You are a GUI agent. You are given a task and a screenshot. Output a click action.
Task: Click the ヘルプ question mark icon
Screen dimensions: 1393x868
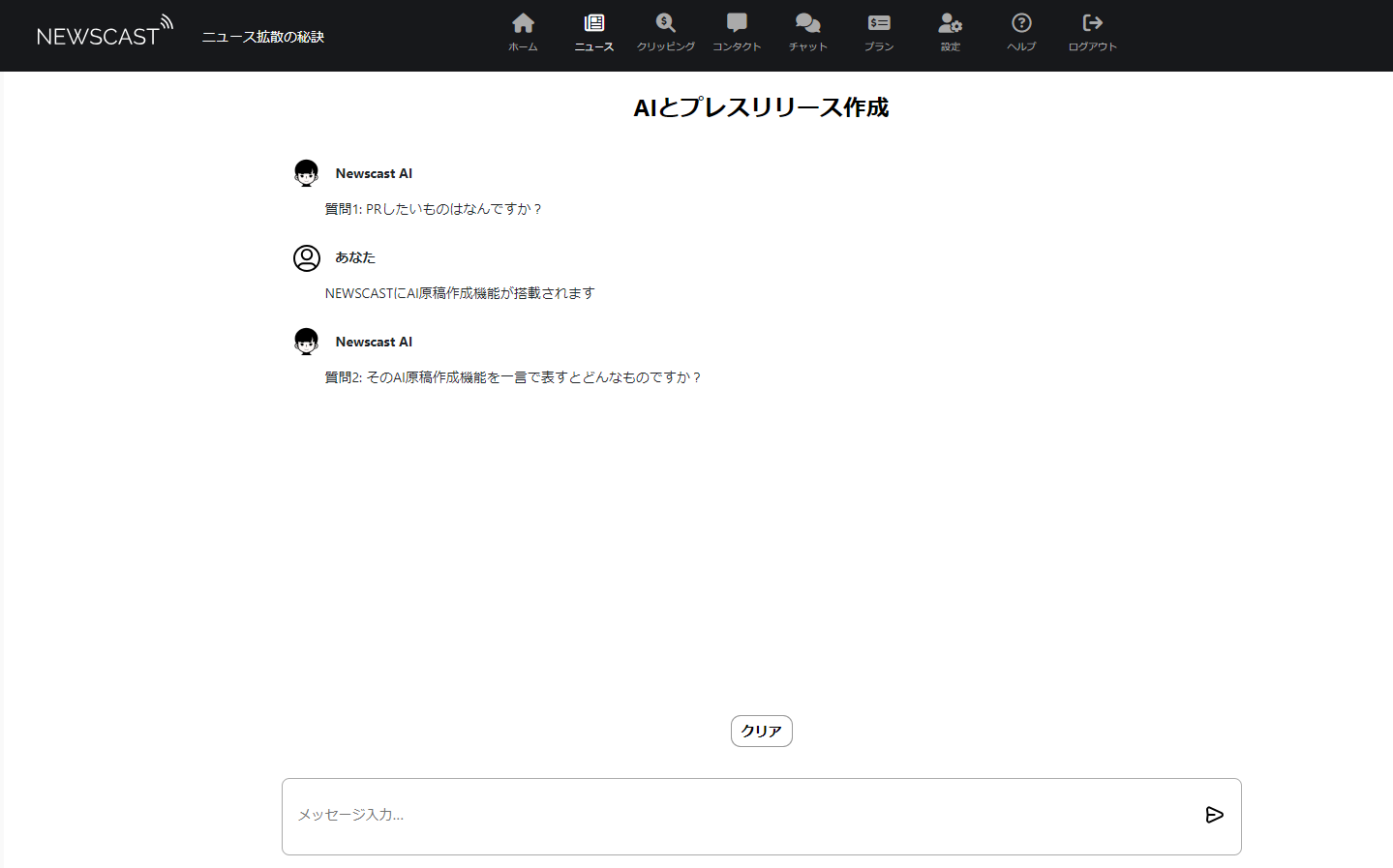(x=1020, y=23)
